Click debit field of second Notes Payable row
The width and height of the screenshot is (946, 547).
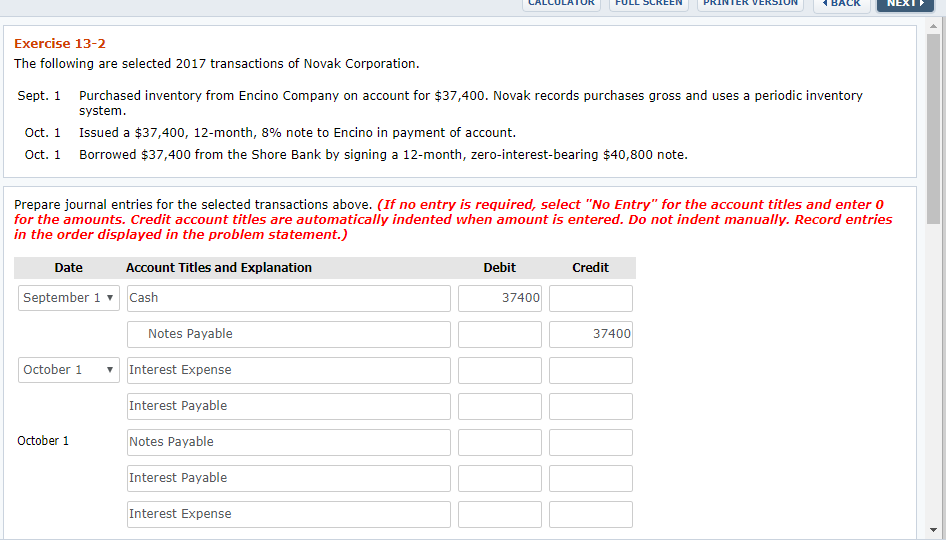point(500,442)
